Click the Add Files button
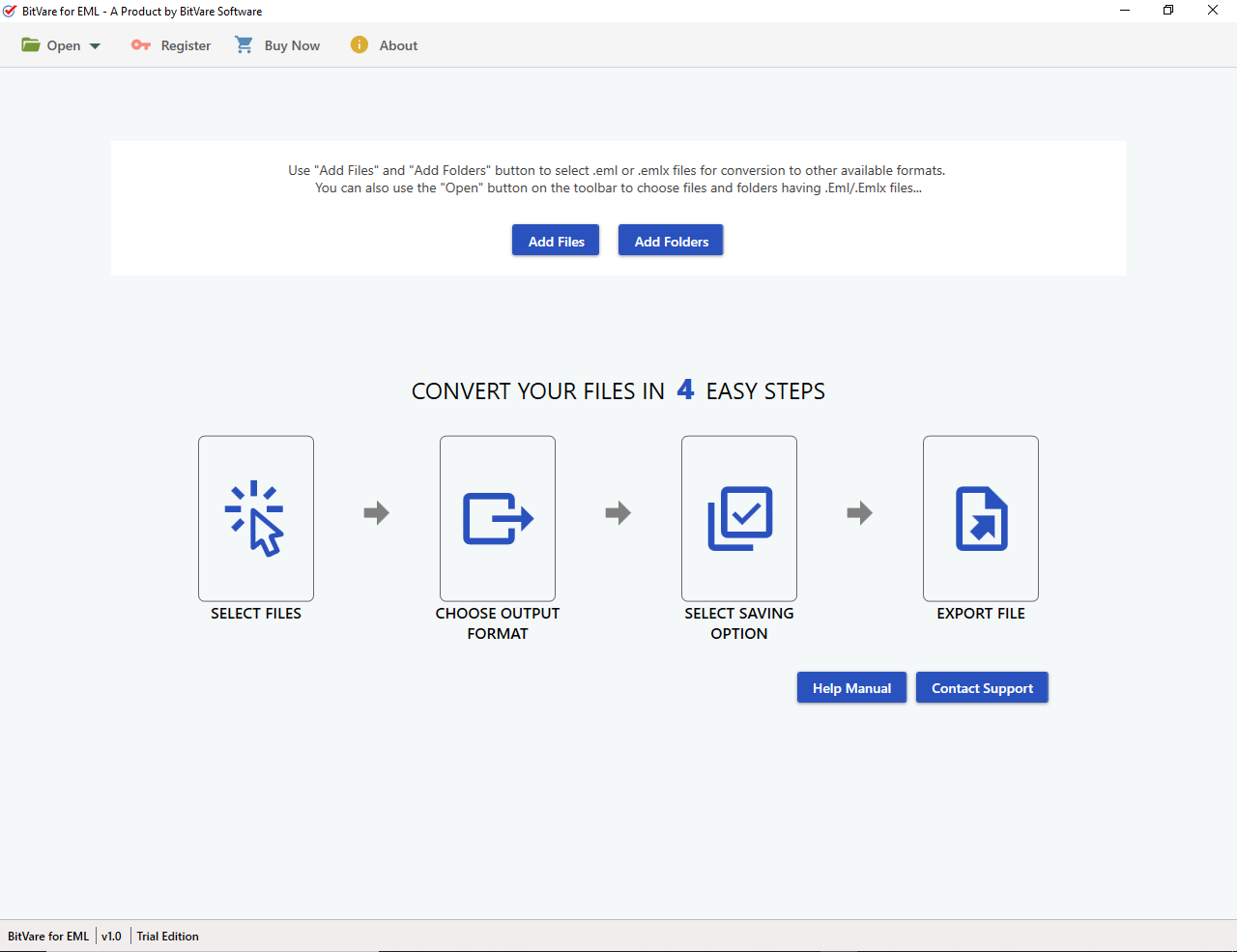Screen dimensions: 1237x952 click(556, 241)
